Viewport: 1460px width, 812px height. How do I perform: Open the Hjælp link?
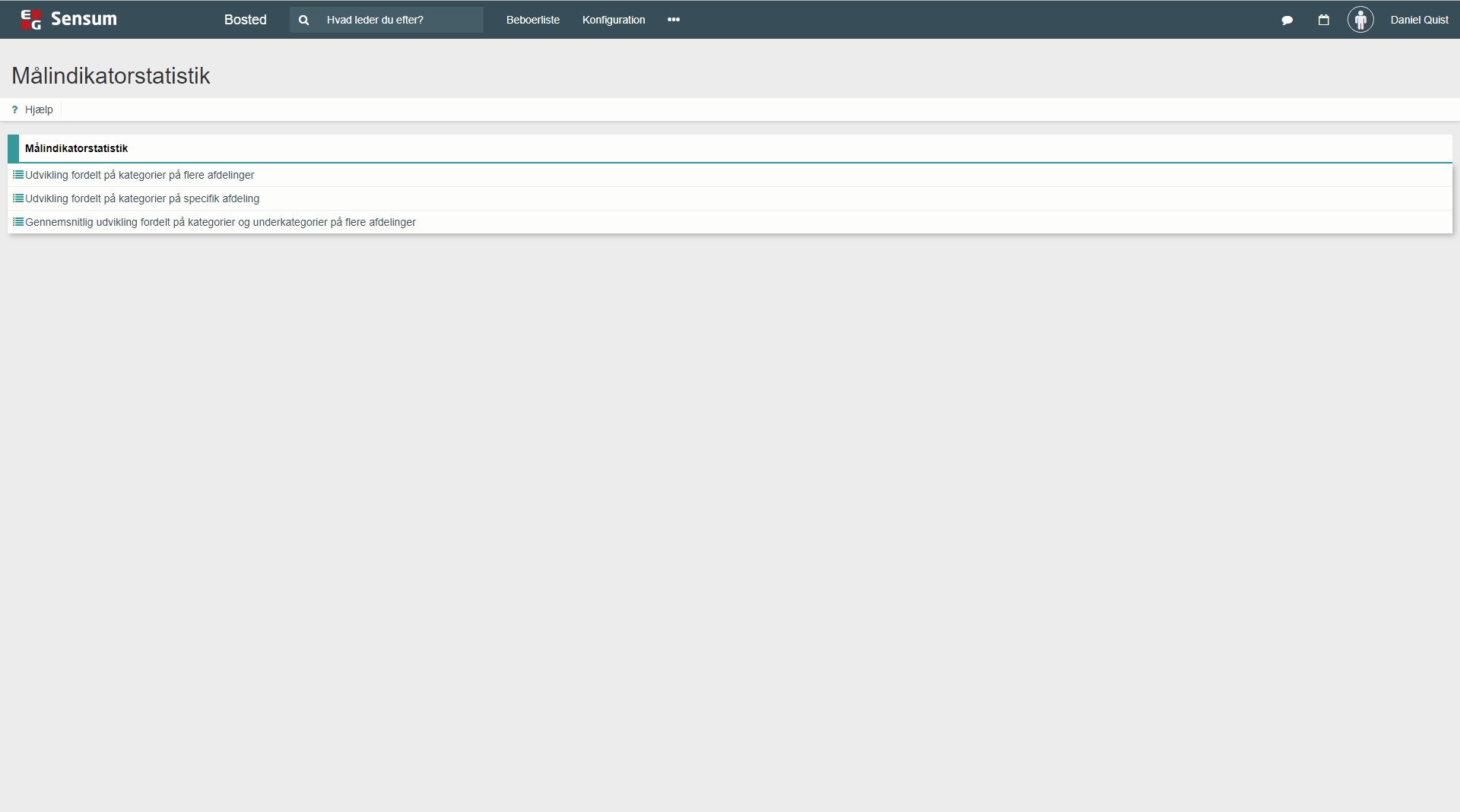[x=39, y=109]
